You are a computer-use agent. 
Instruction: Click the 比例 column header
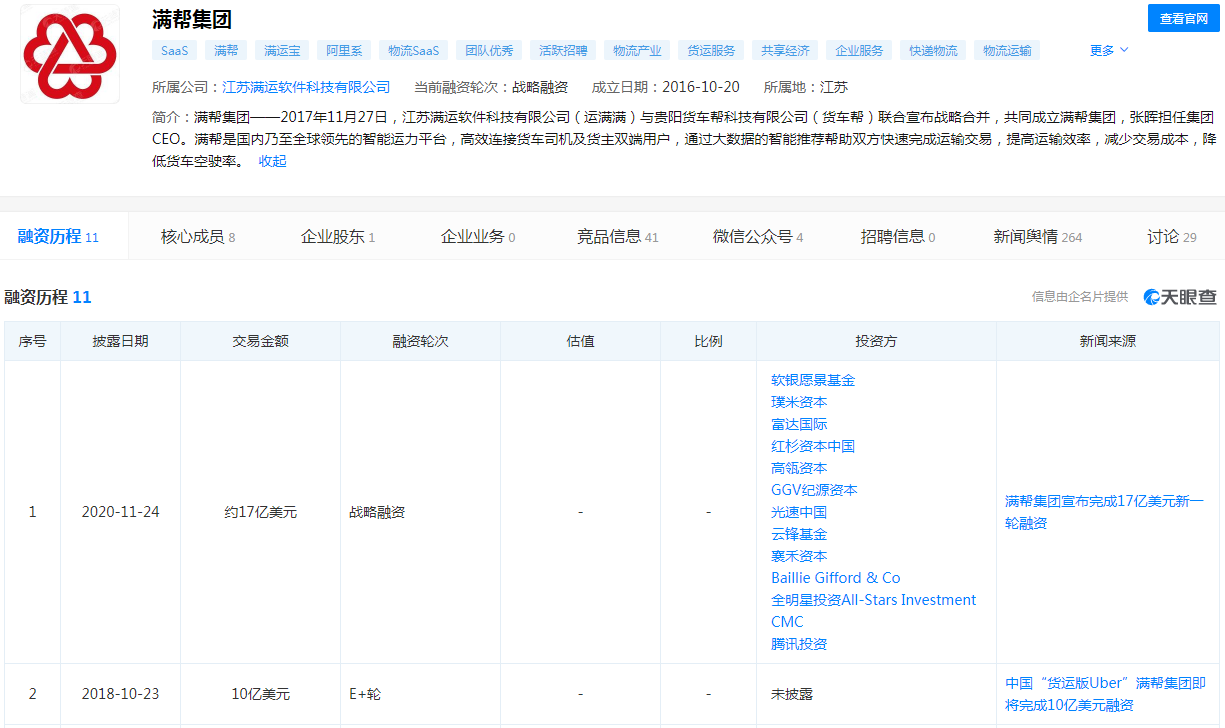(708, 341)
